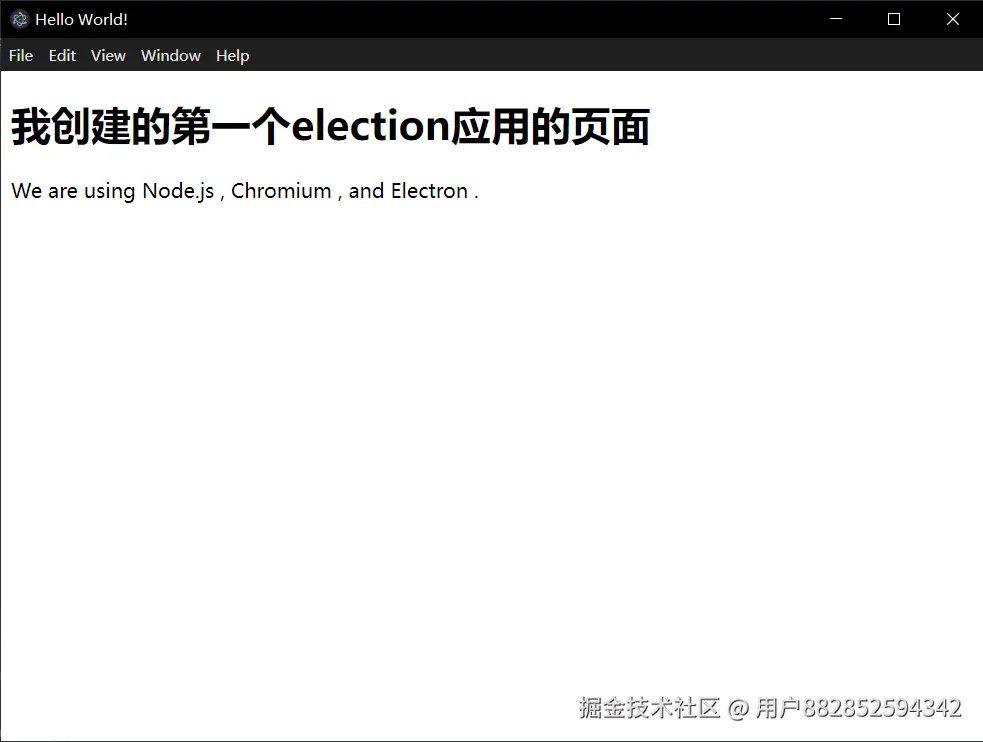Close the Hello World window
The image size is (983, 742).
[x=953, y=19]
